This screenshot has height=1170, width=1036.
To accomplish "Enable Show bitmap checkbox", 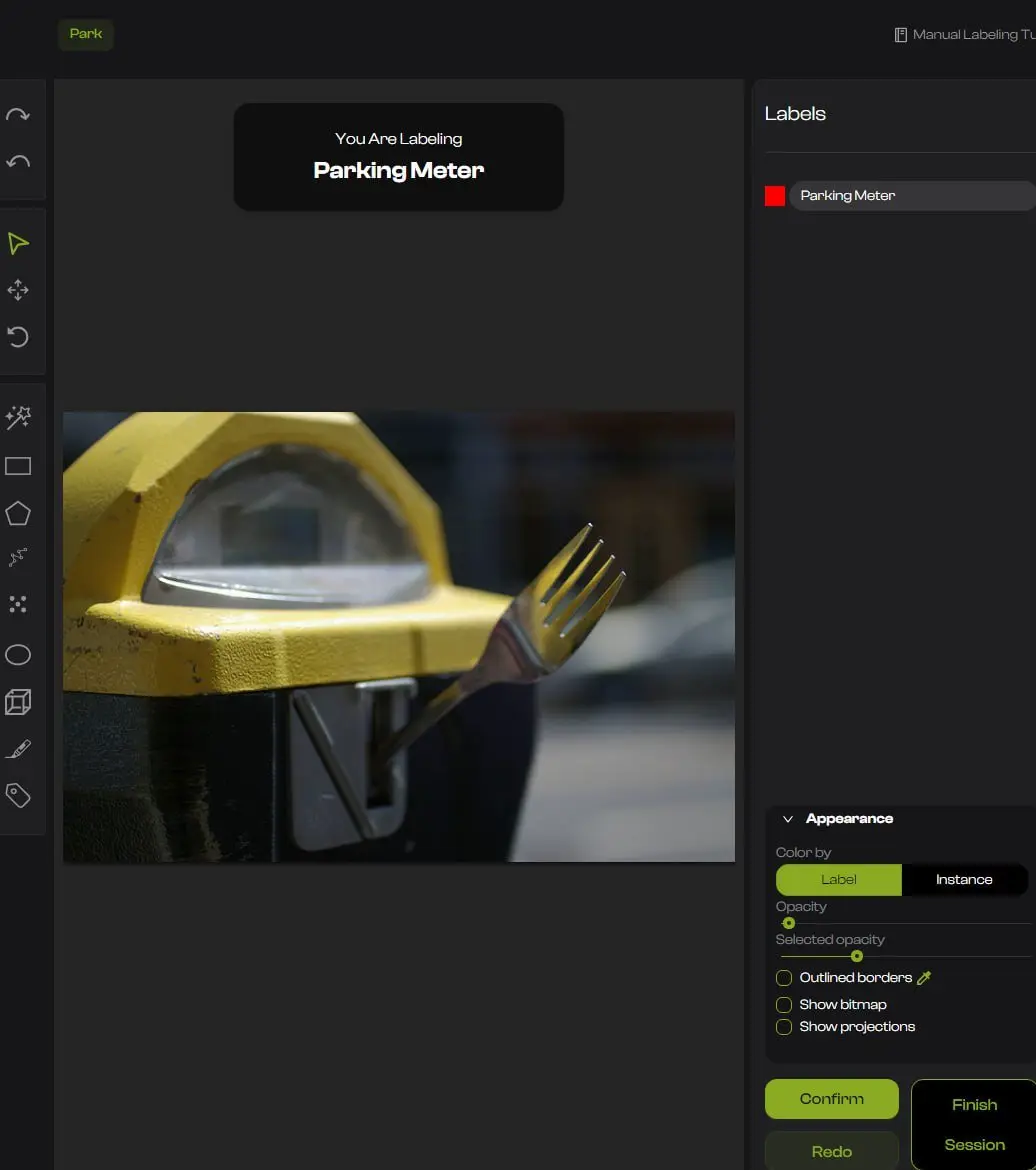I will point(784,1004).
